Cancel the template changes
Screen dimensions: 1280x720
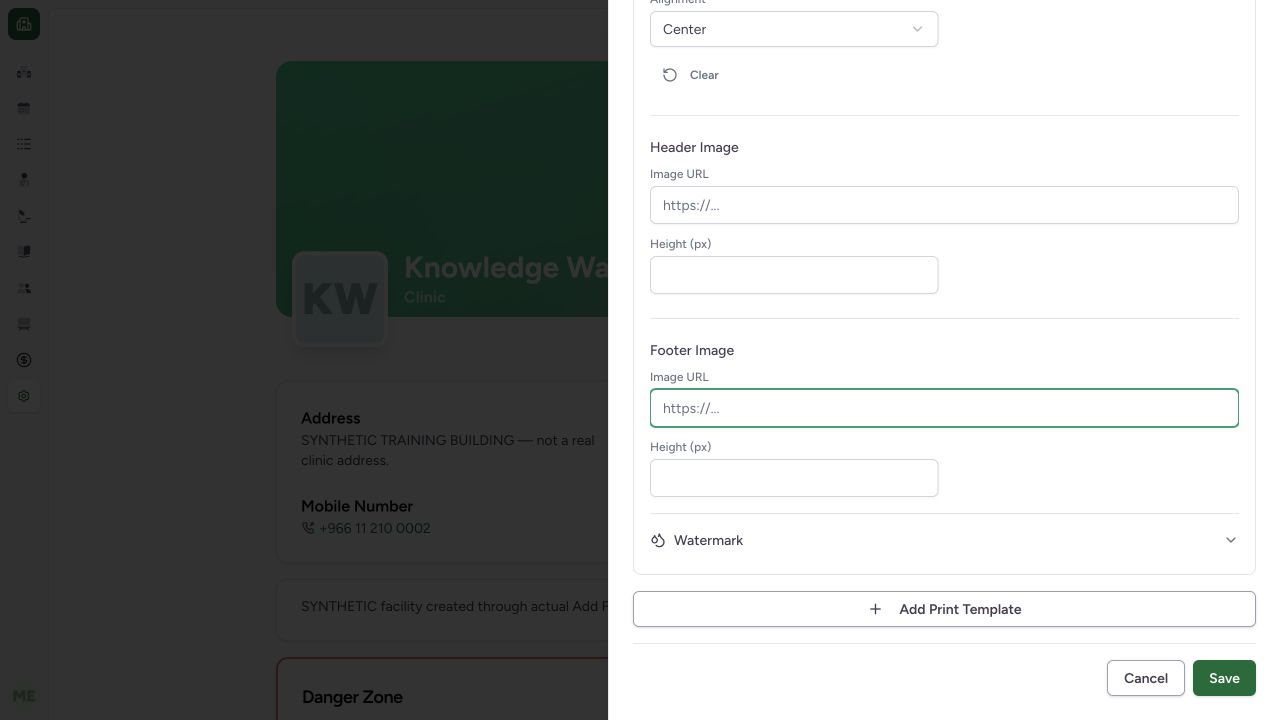click(x=1146, y=678)
